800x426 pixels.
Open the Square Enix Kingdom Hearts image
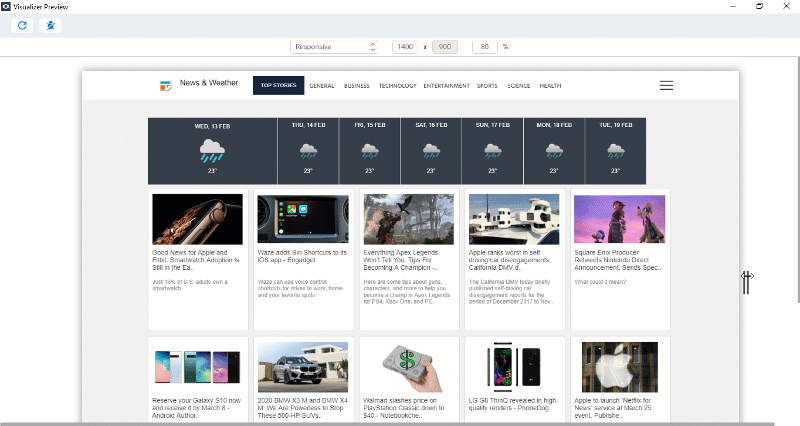(619, 219)
